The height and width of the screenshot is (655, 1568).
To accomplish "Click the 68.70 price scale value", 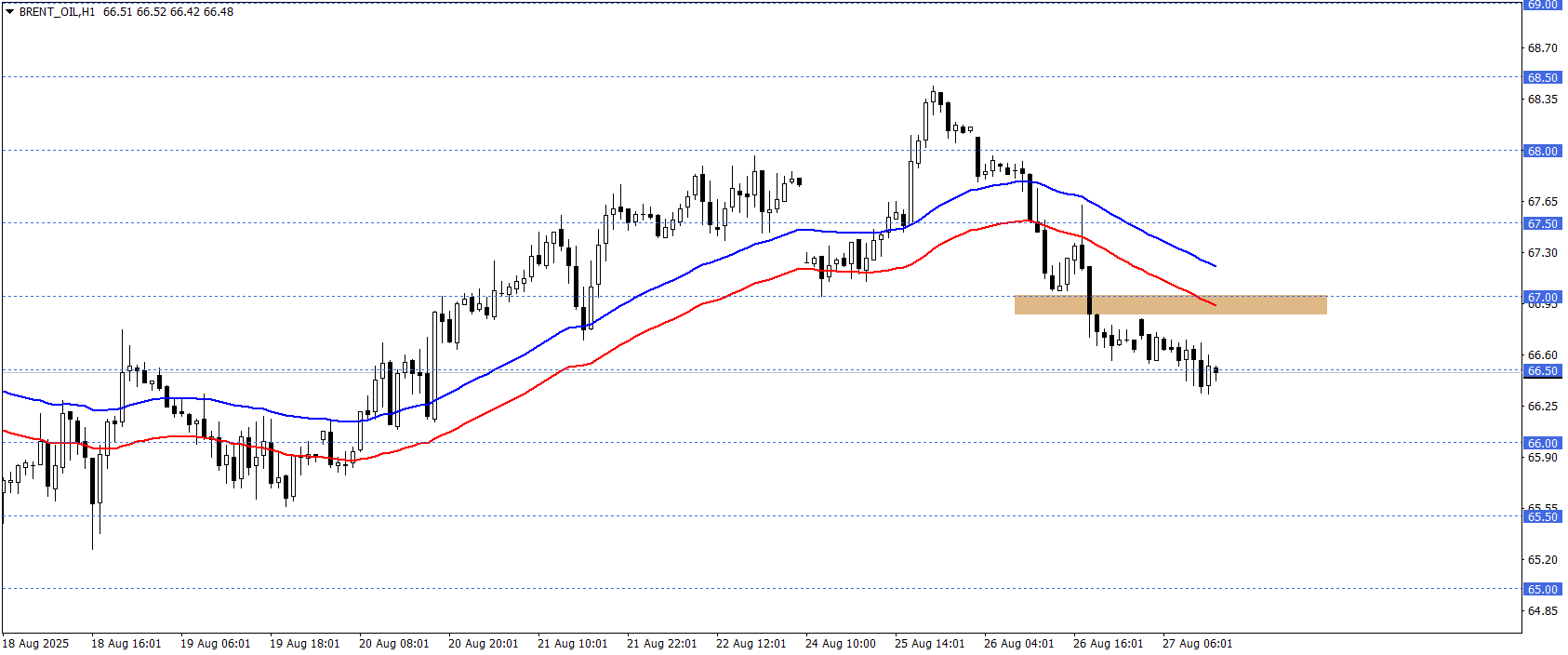I will pyautogui.click(x=1543, y=48).
